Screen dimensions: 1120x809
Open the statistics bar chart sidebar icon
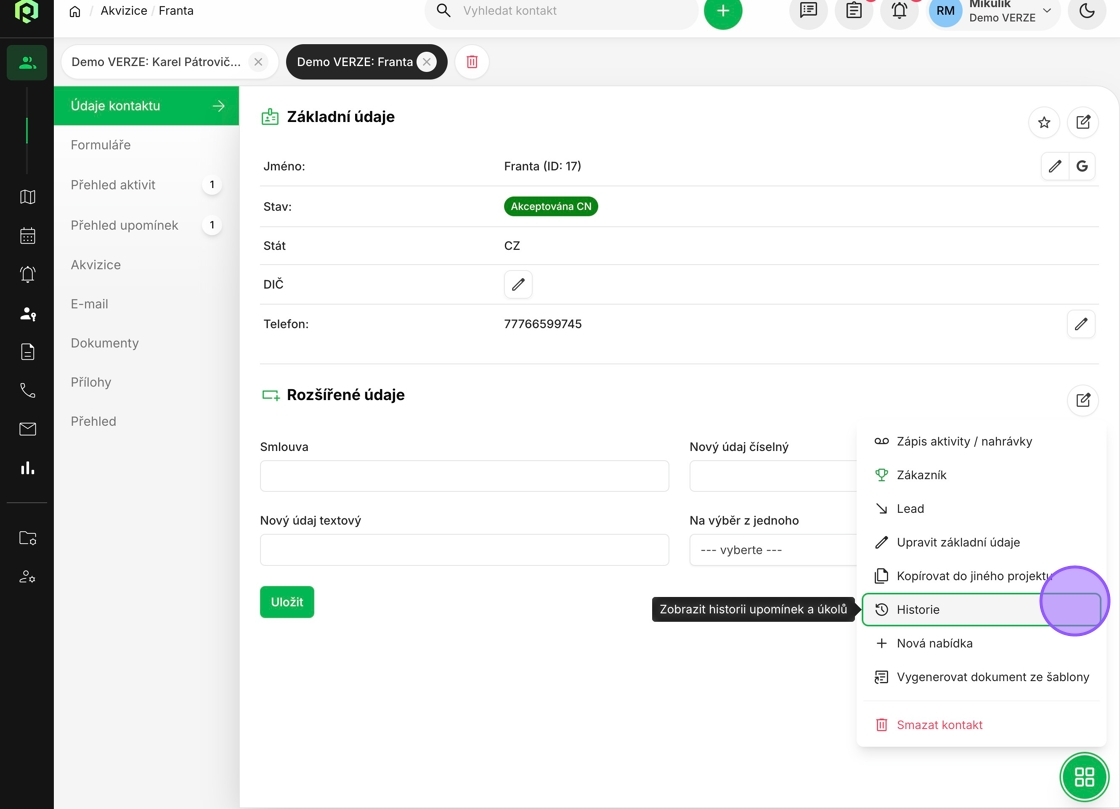(x=28, y=468)
